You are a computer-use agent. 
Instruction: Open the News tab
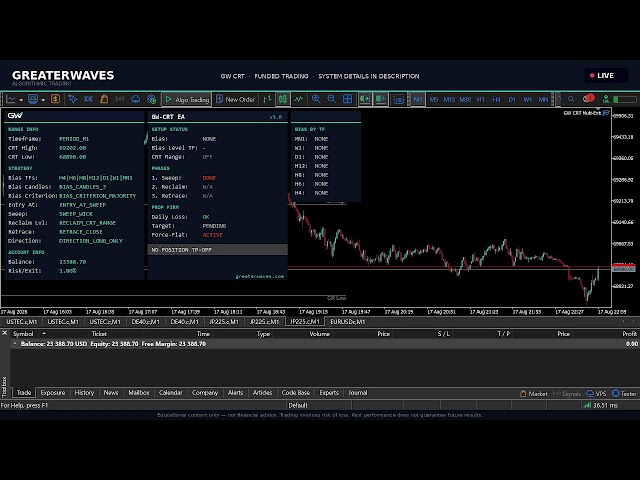point(111,393)
